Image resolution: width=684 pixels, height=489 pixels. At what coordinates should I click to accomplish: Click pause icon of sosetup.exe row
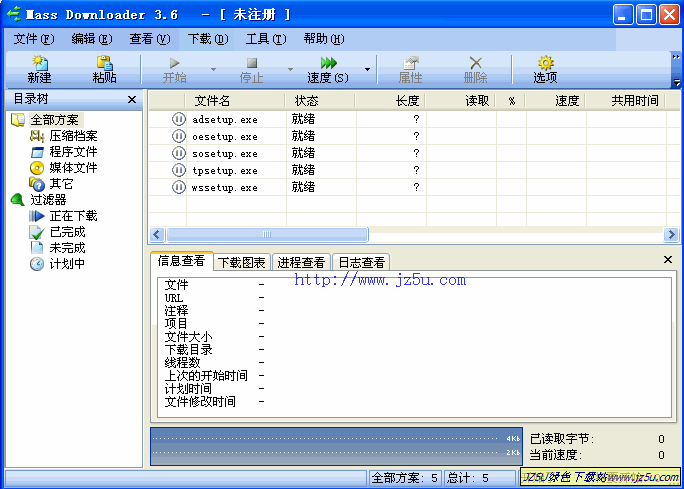[178, 153]
